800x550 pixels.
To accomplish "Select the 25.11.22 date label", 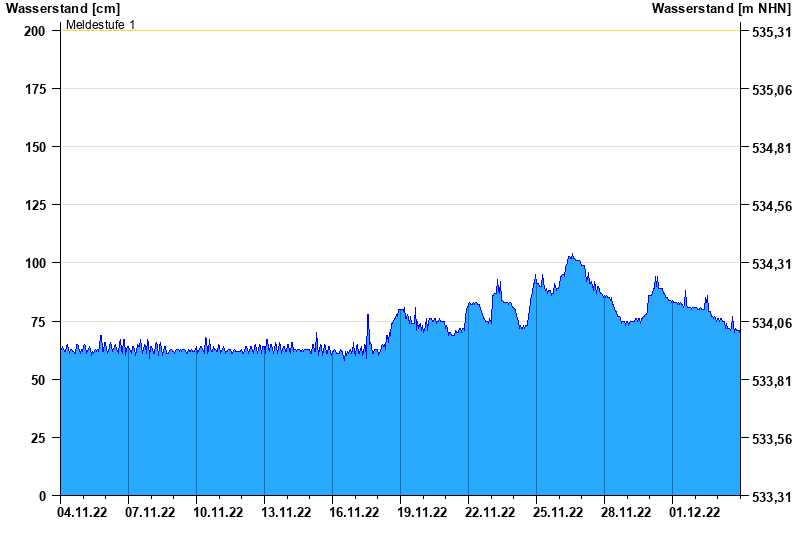I will [558, 513].
